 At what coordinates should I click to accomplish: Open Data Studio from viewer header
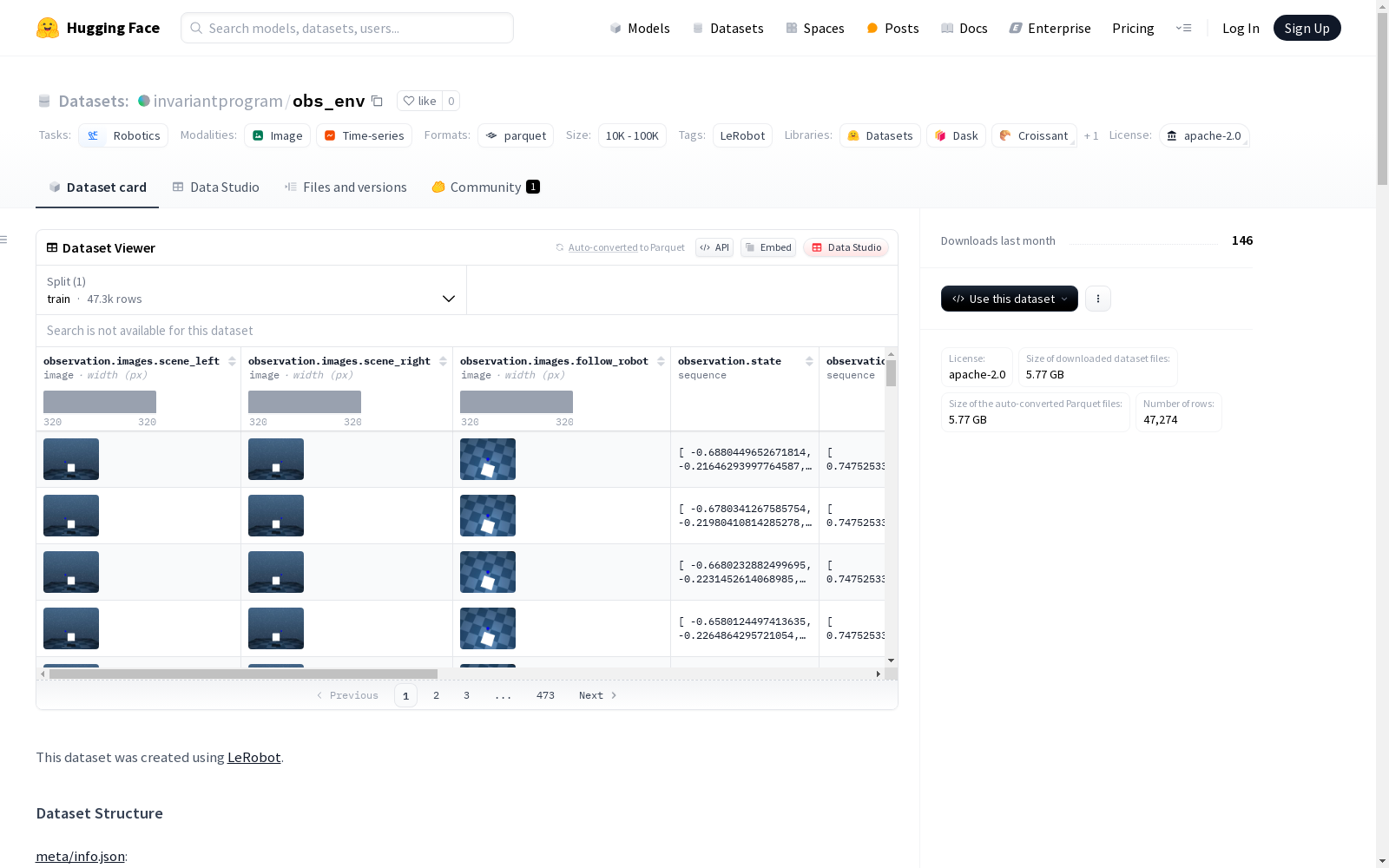click(846, 247)
